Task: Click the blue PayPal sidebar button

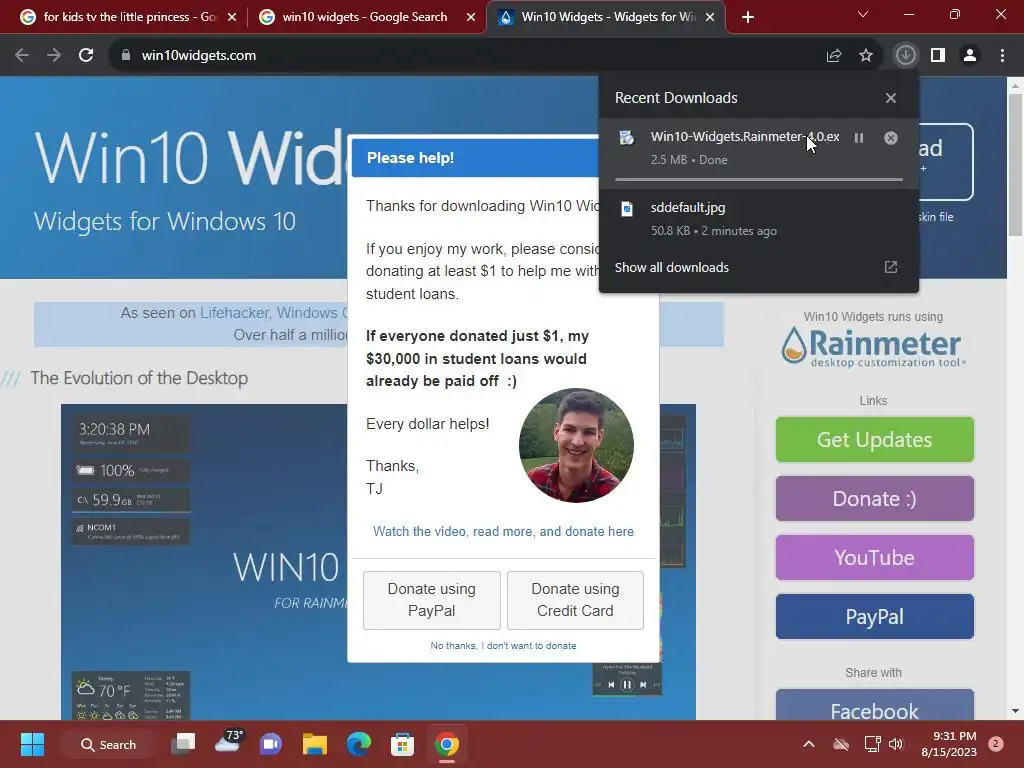Action: coord(874,616)
